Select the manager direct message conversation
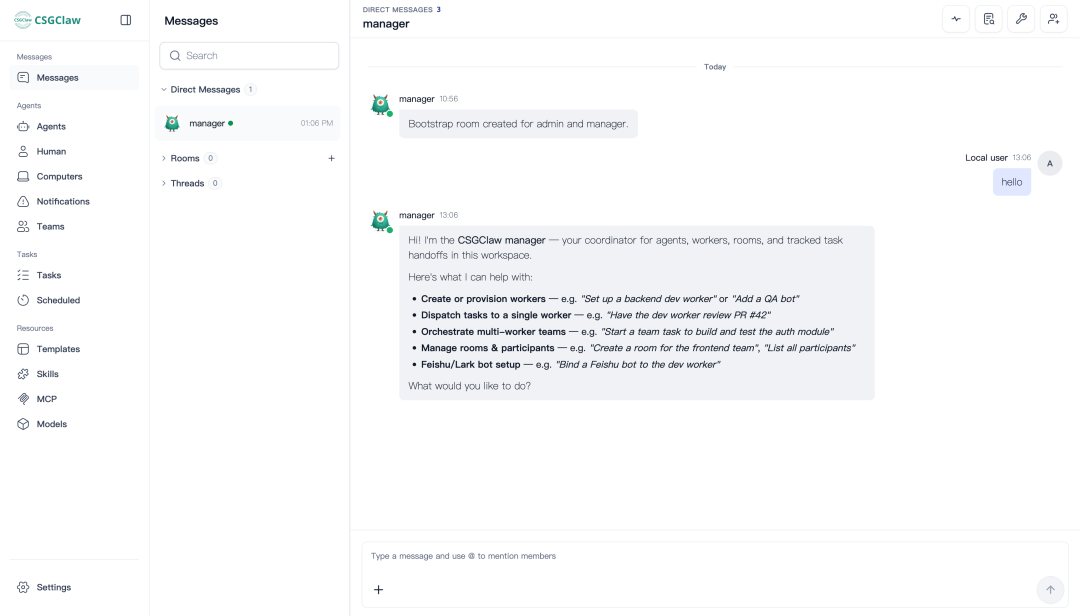 [248, 123]
